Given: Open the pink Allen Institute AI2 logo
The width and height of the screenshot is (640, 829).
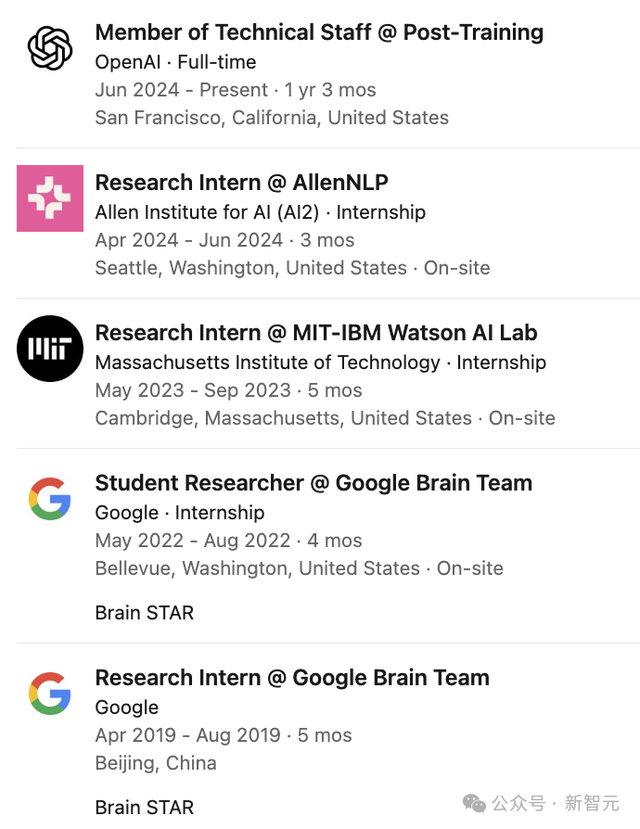Looking at the screenshot, I should pos(50,198).
